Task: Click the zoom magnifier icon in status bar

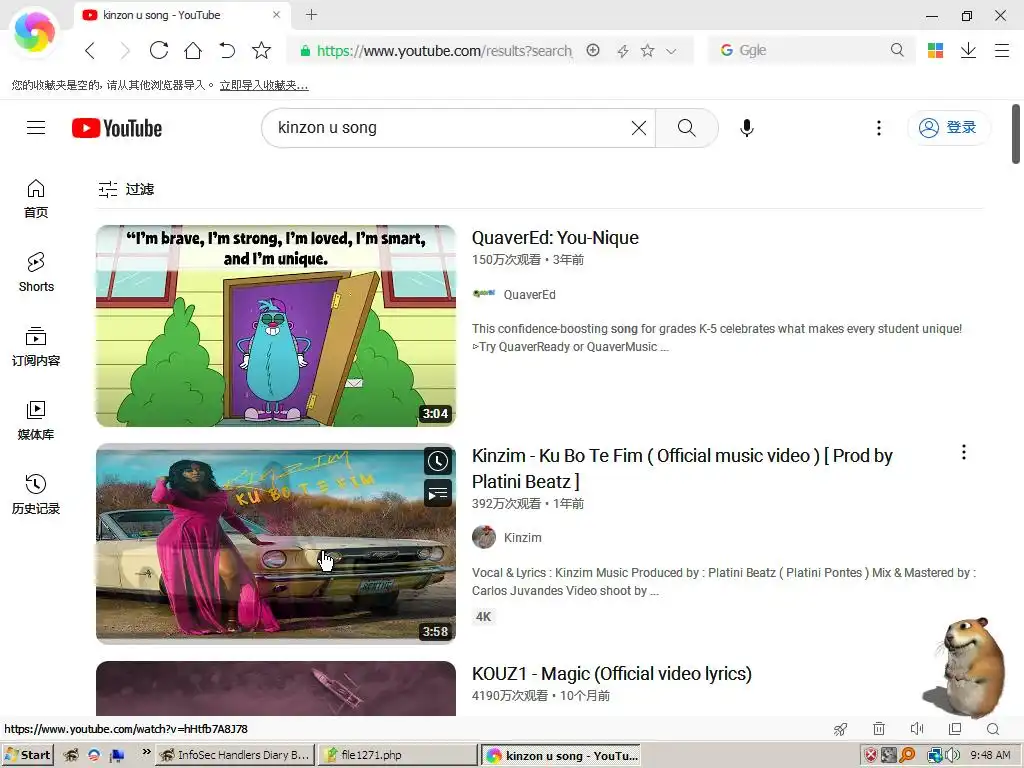Action: coord(993,729)
